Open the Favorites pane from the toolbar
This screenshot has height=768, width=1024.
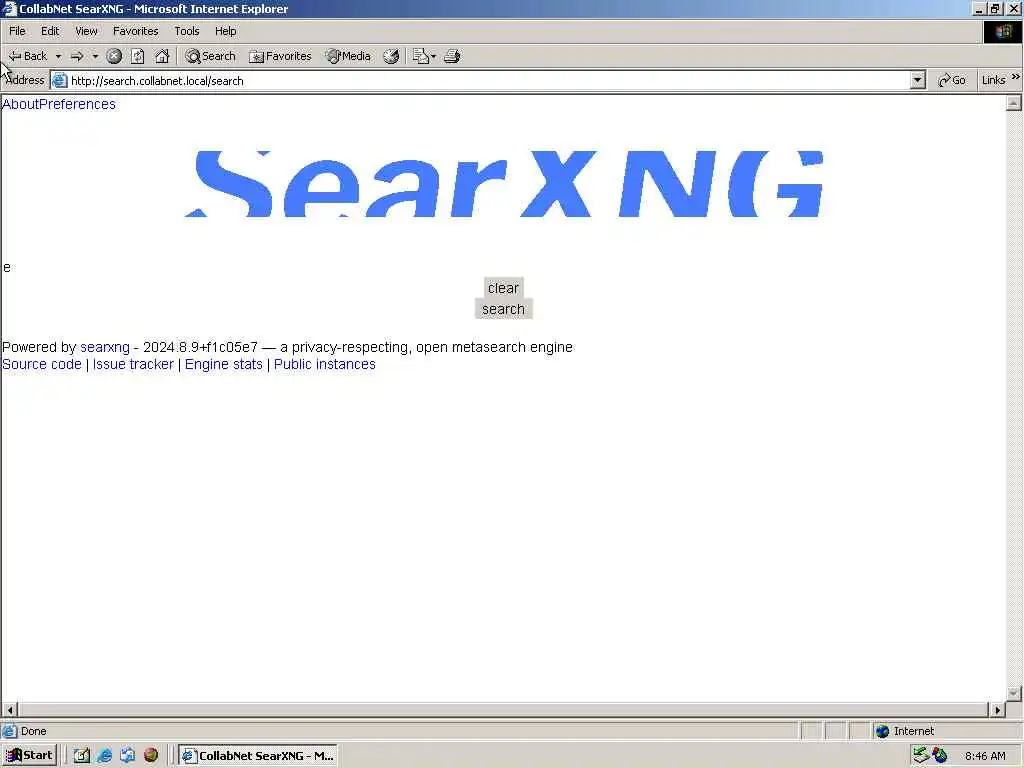(x=280, y=56)
